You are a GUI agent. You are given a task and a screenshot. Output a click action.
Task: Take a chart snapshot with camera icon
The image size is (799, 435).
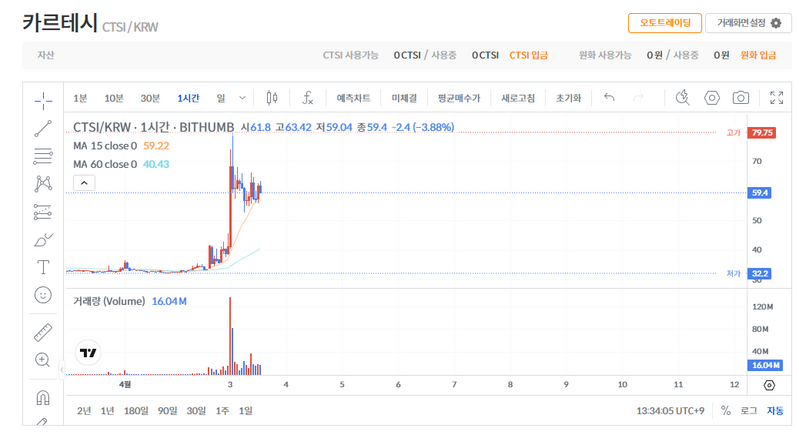click(740, 98)
